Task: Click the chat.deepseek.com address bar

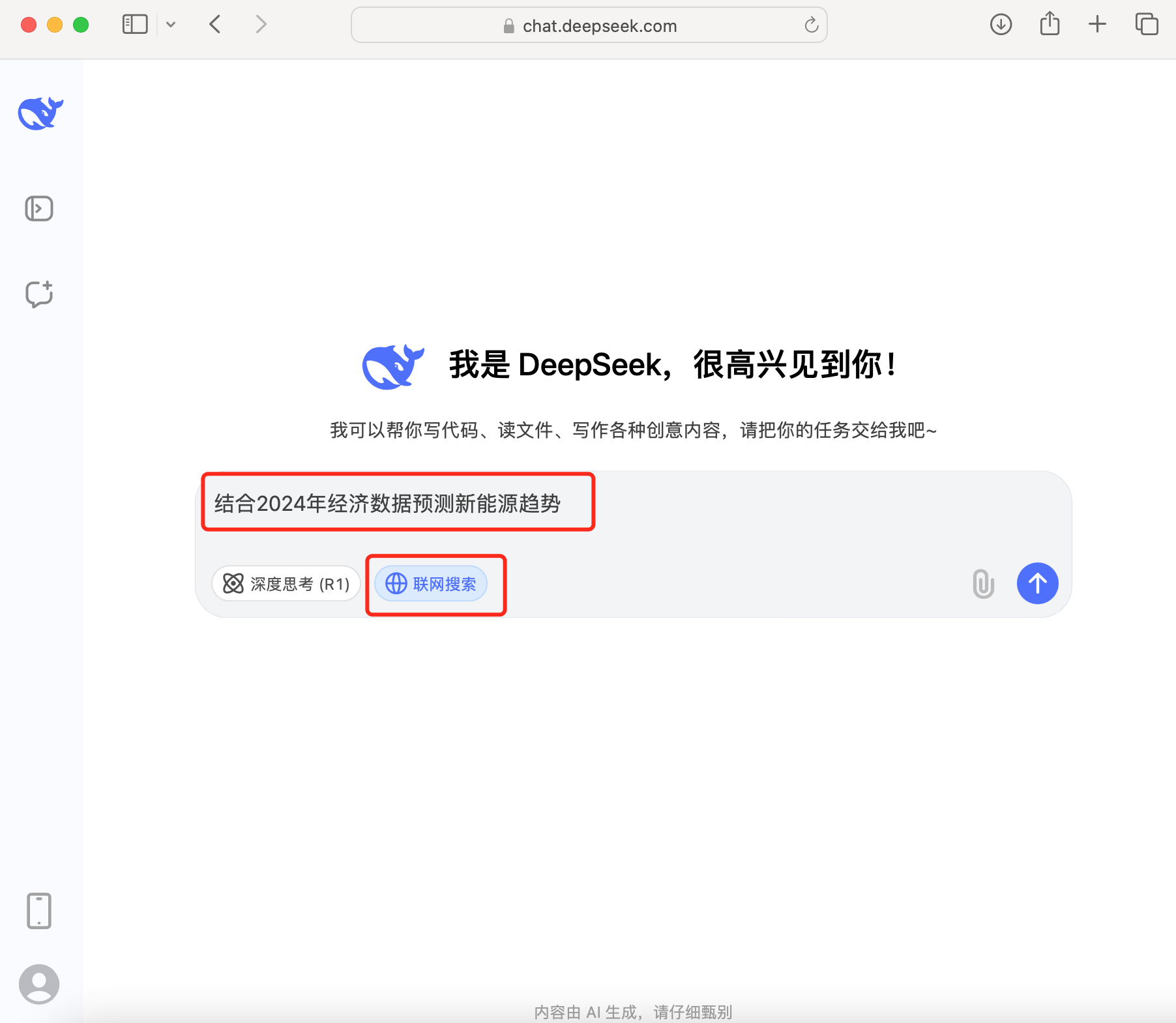Action: (589, 25)
